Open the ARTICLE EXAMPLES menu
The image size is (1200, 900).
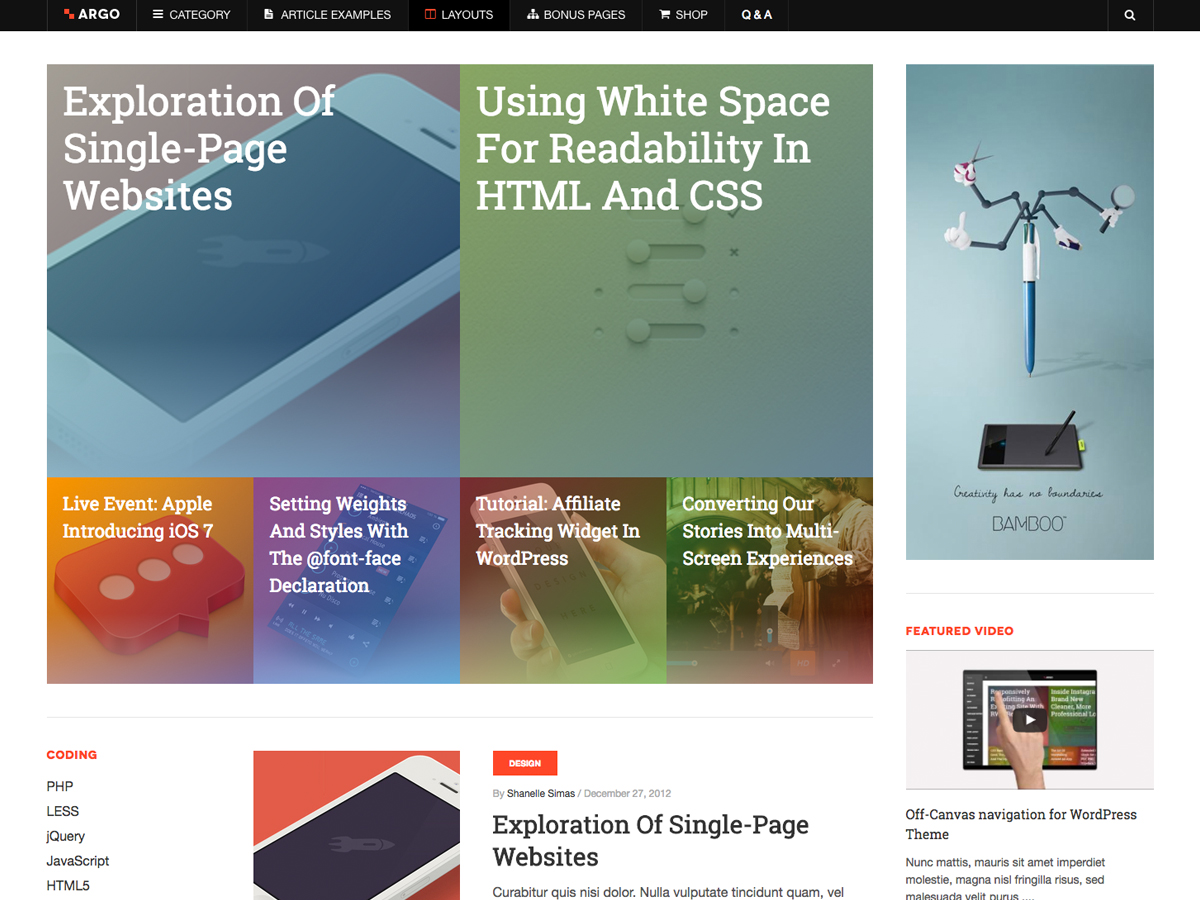328,15
